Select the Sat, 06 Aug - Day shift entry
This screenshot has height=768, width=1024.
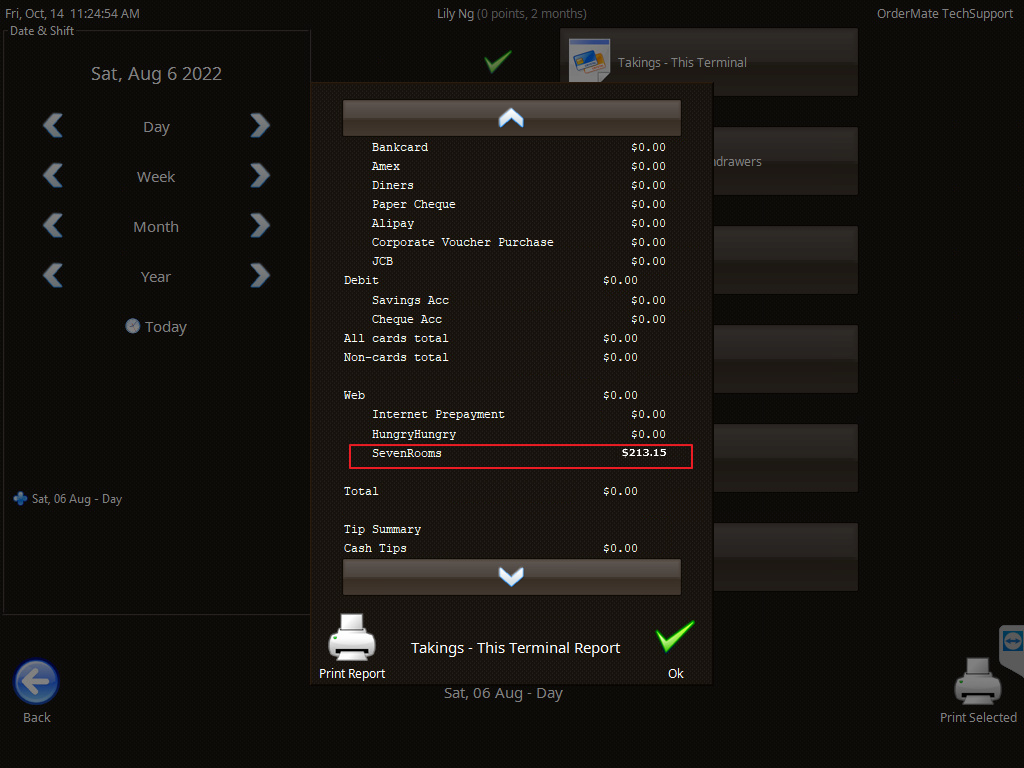pyautogui.click(x=68, y=499)
